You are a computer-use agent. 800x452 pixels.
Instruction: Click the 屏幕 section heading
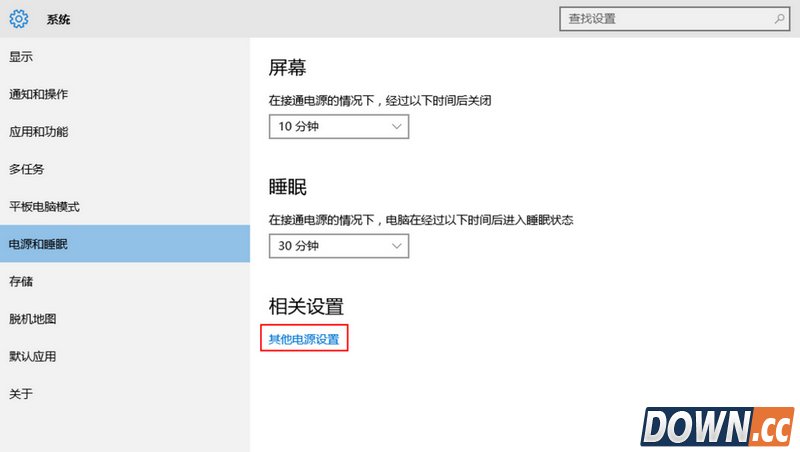click(287, 67)
